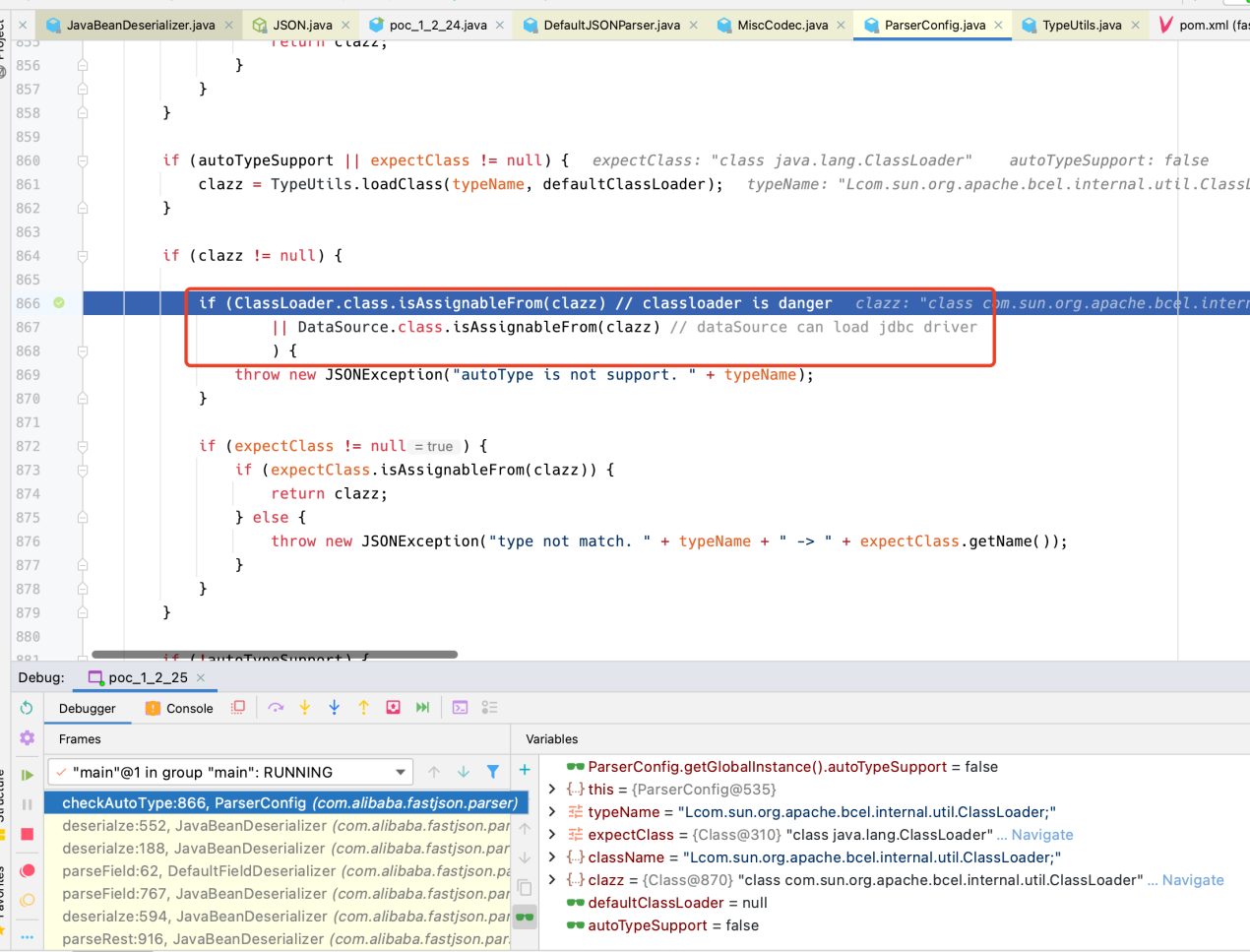
Task: Open the Debugger tab
Action: pyautogui.click(x=88, y=709)
